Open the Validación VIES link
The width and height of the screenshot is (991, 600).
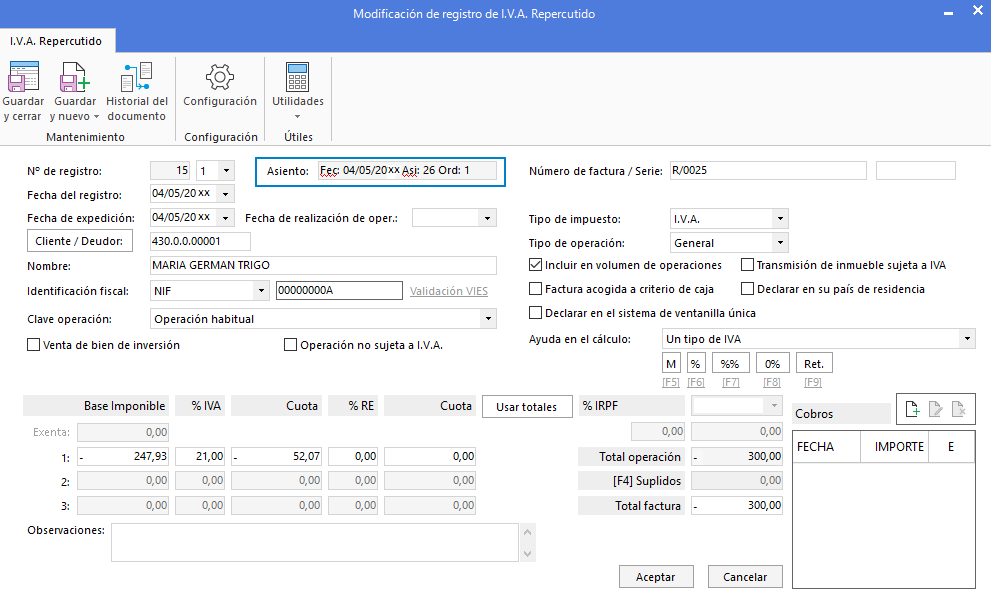point(449,291)
